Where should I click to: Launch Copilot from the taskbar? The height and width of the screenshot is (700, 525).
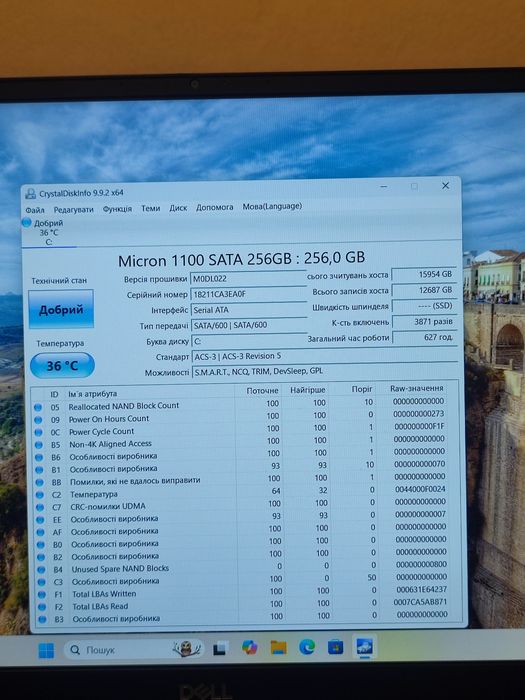click(250, 647)
